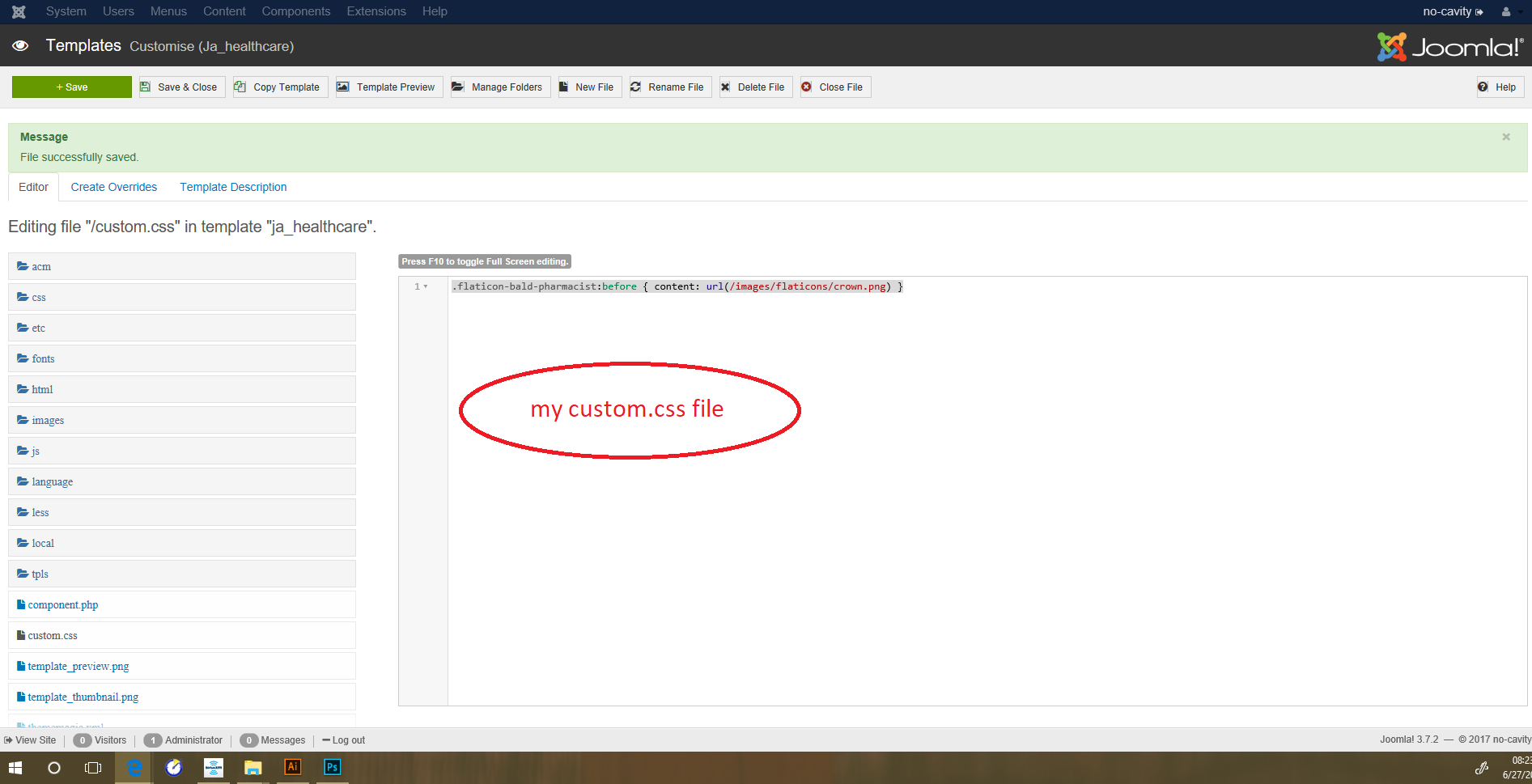This screenshot has width=1532, height=784.
Task: Open Template Preview
Action: (x=389, y=87)
